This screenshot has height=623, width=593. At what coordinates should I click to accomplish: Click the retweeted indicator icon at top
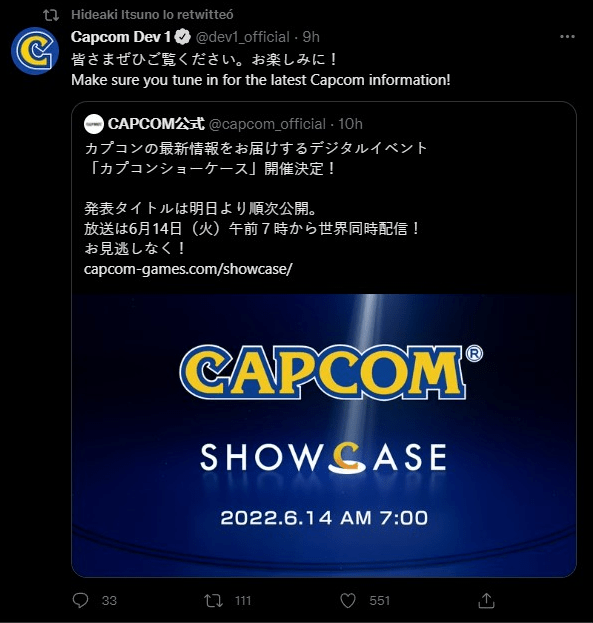click(x=51, y=15)
